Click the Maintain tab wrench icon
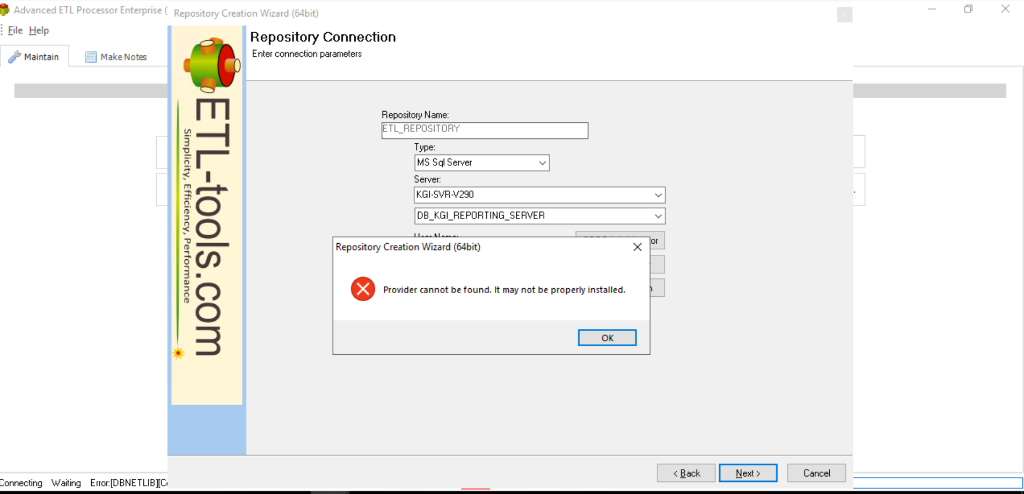1024x494 pixels. (x=14, y=57)
